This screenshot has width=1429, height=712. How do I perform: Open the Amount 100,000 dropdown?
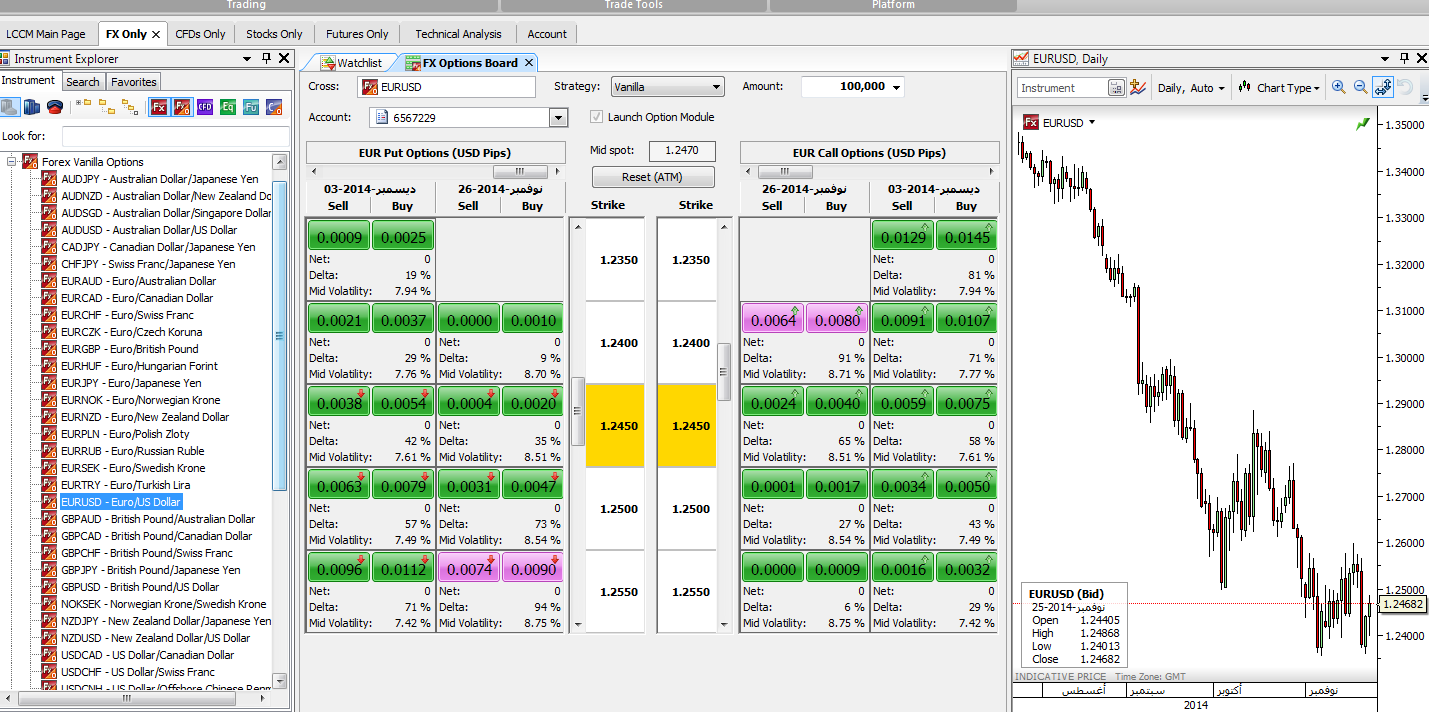(896, 87)
